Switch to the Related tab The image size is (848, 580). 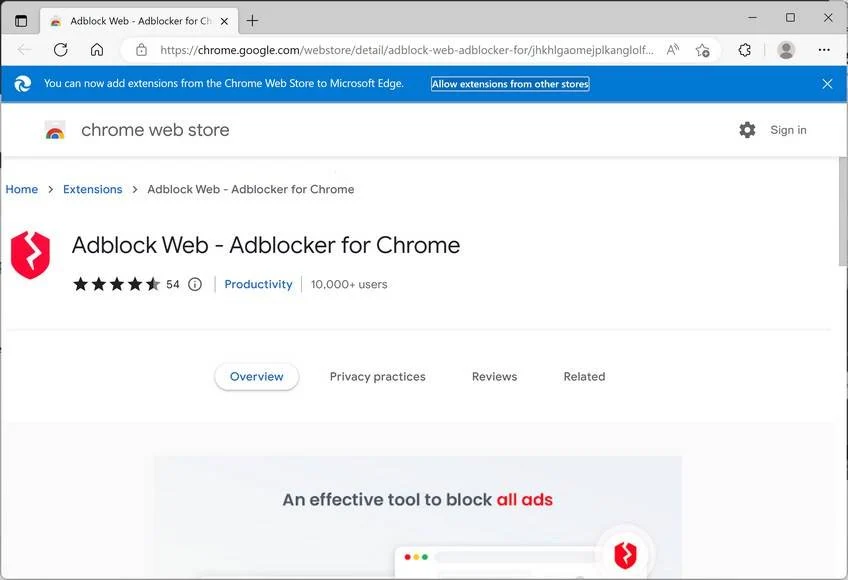[x=584, y=377]
